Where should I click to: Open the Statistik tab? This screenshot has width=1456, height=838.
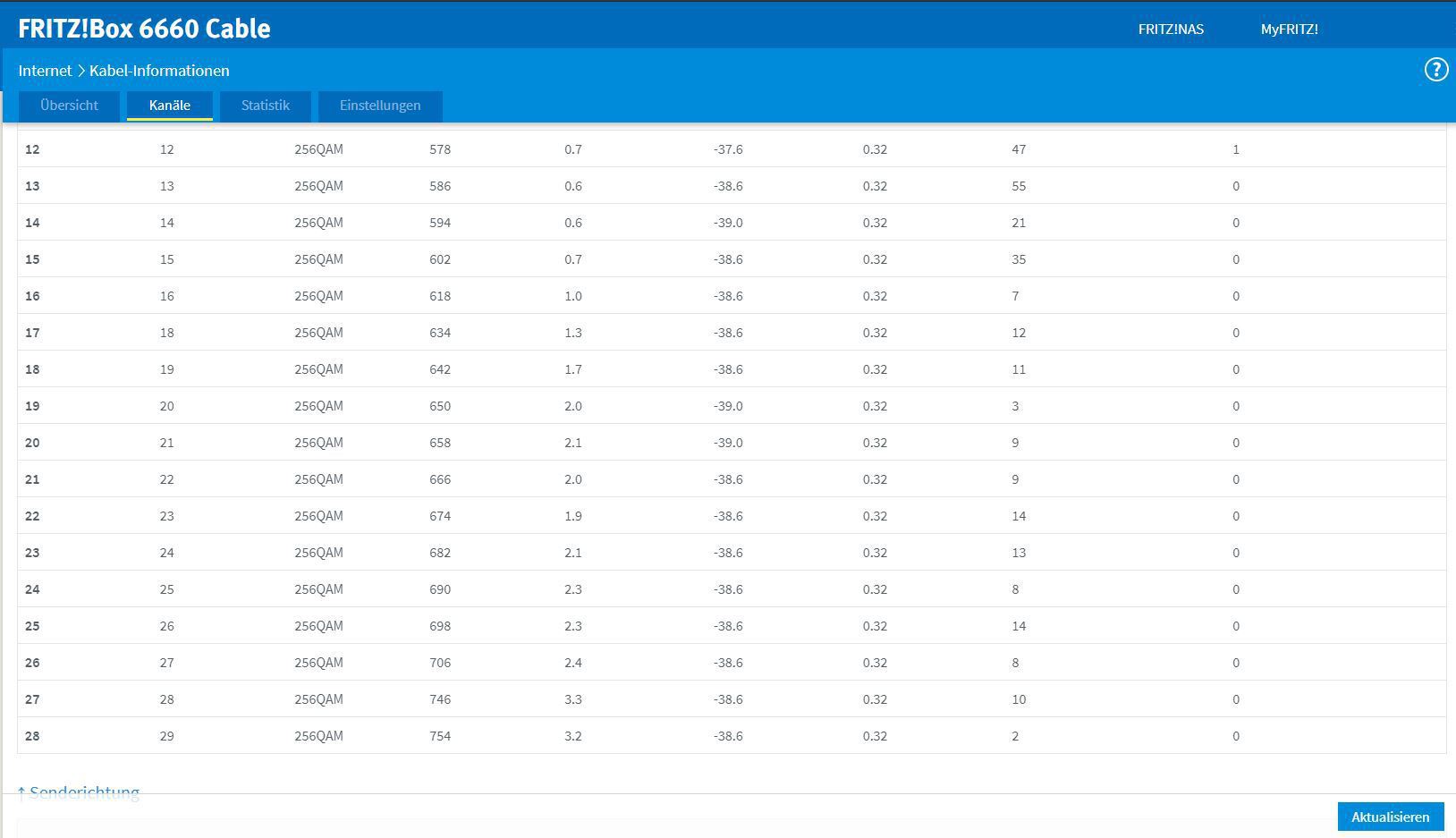[265, 106]
